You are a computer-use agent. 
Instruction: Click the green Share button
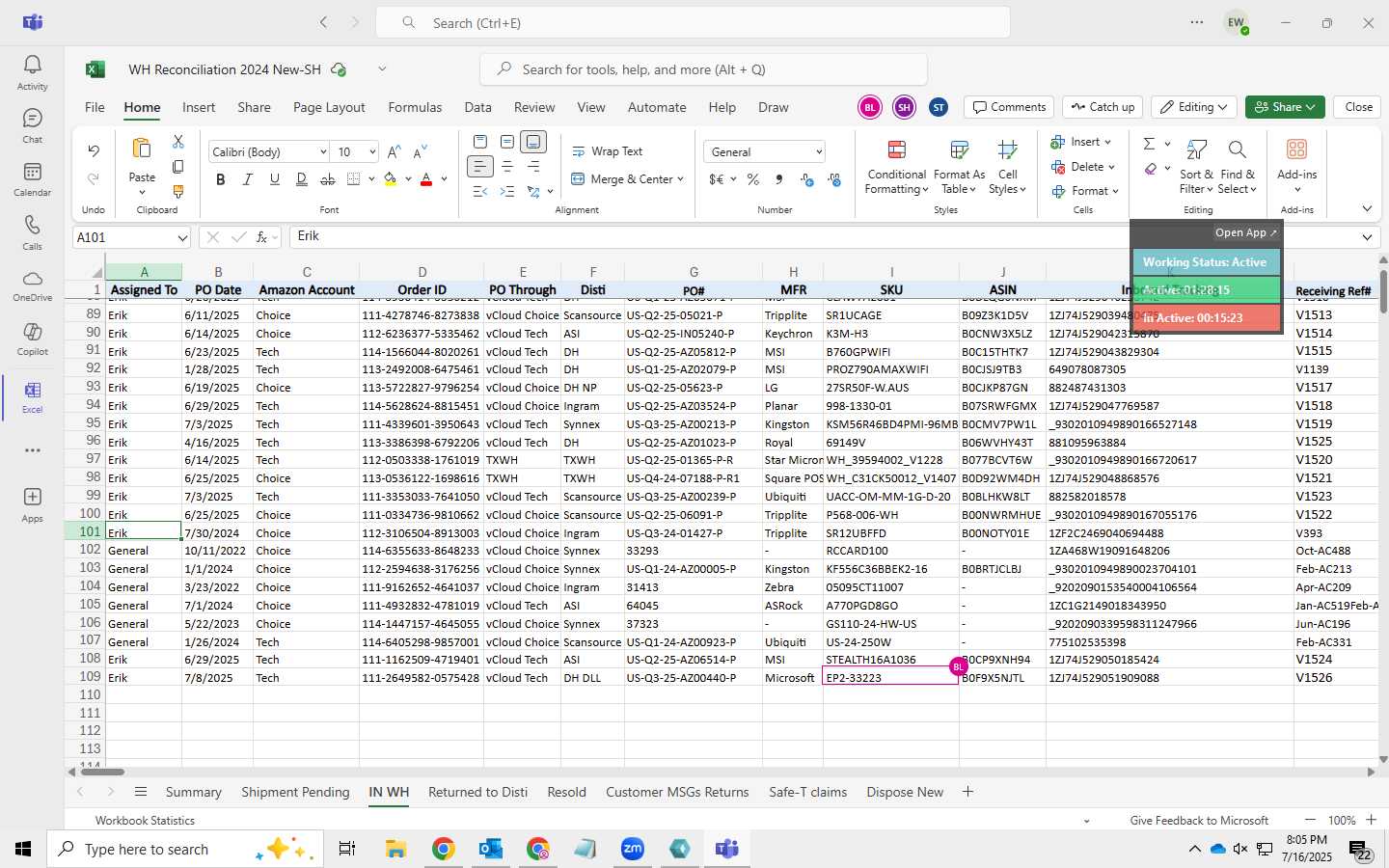click(x=1284, y=107)
